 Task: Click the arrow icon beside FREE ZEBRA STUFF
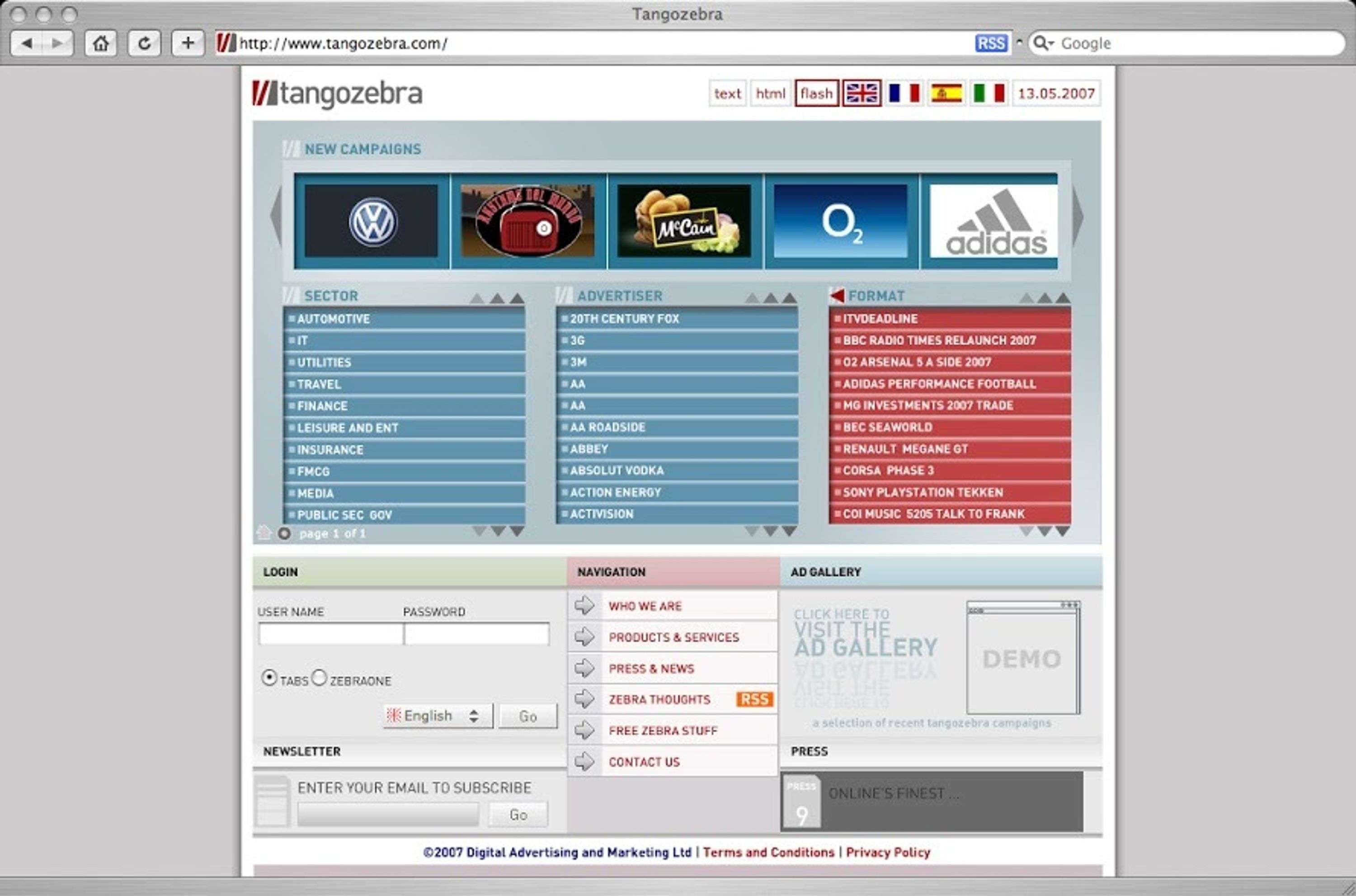click(584, 730)
